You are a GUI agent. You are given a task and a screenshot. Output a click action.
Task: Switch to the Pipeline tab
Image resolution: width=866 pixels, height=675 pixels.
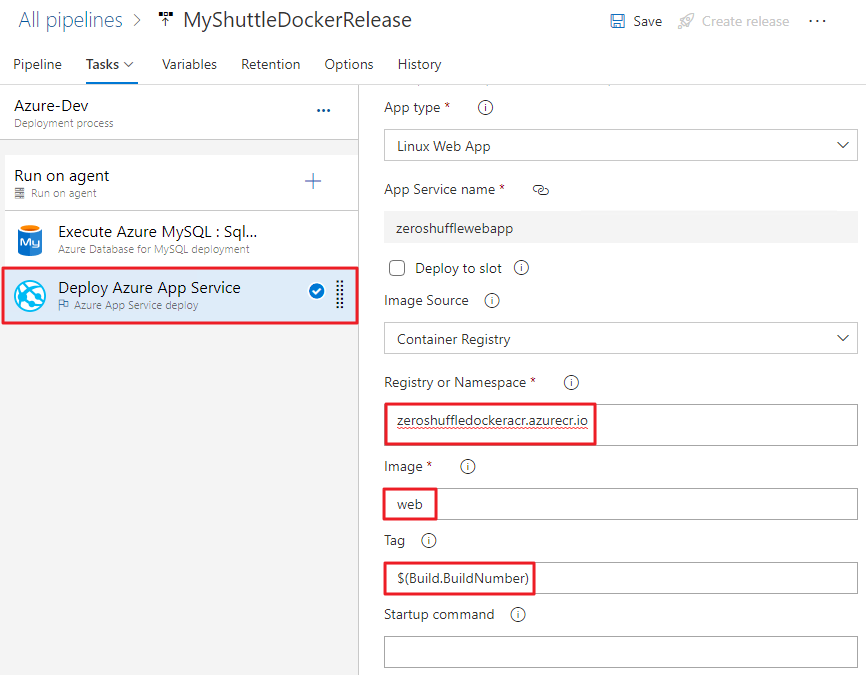pyautogui.click(x=38, y=65)
